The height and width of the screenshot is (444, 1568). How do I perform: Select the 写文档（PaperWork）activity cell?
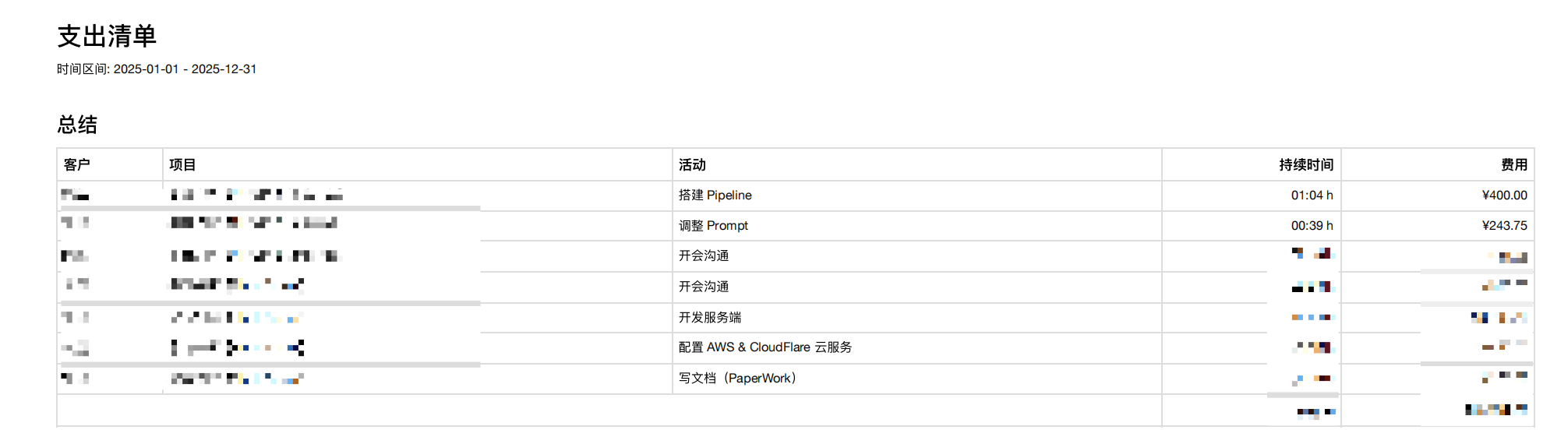[736, 378]
